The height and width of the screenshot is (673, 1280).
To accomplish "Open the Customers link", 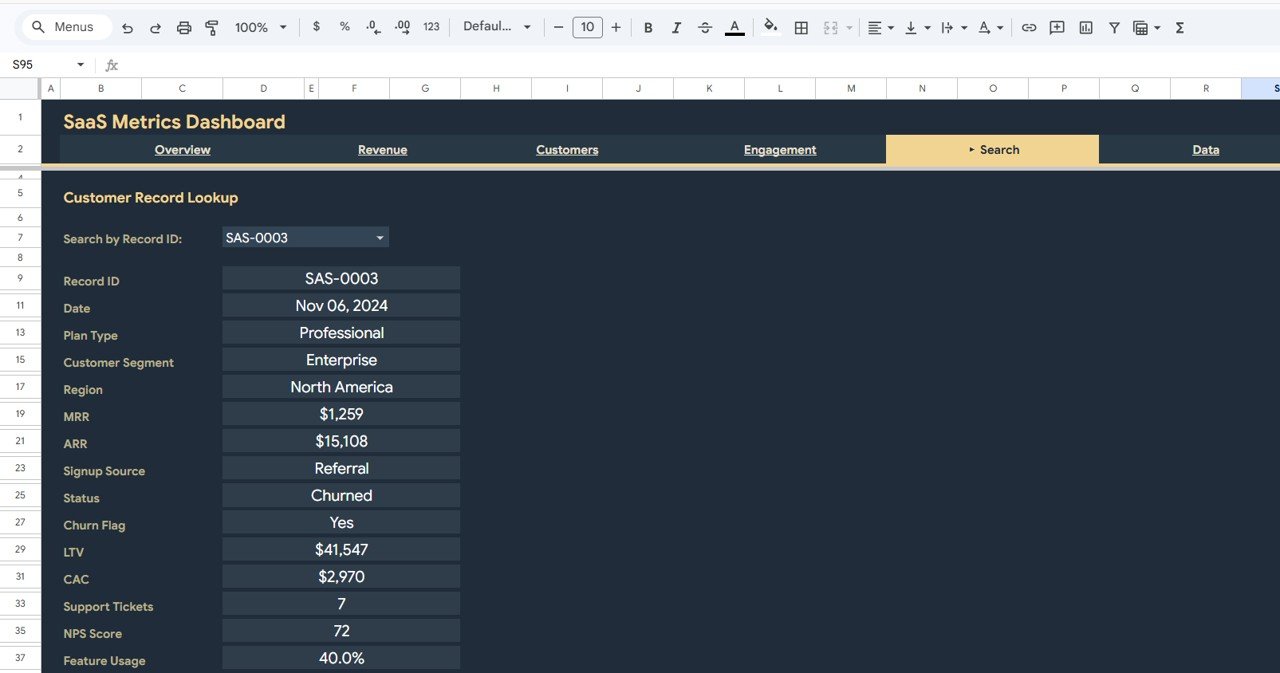I will click(567, 149).
